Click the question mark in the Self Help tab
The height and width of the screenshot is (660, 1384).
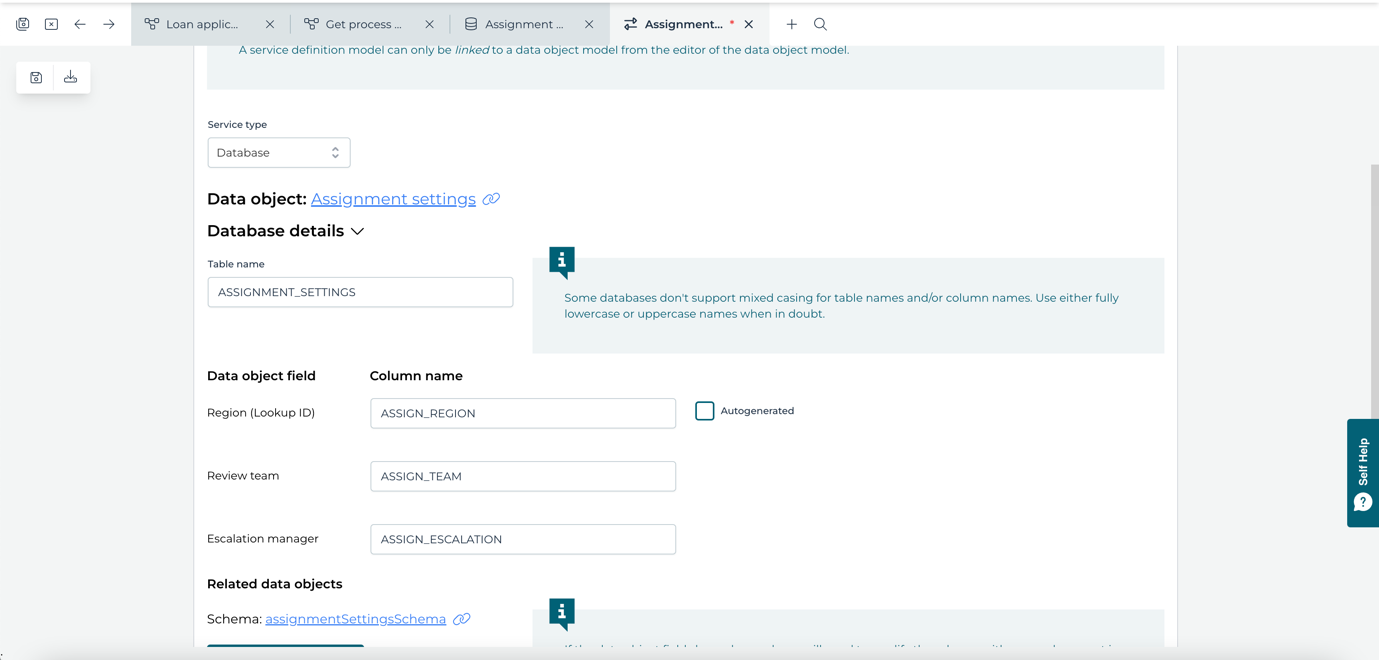[1362, 503]
